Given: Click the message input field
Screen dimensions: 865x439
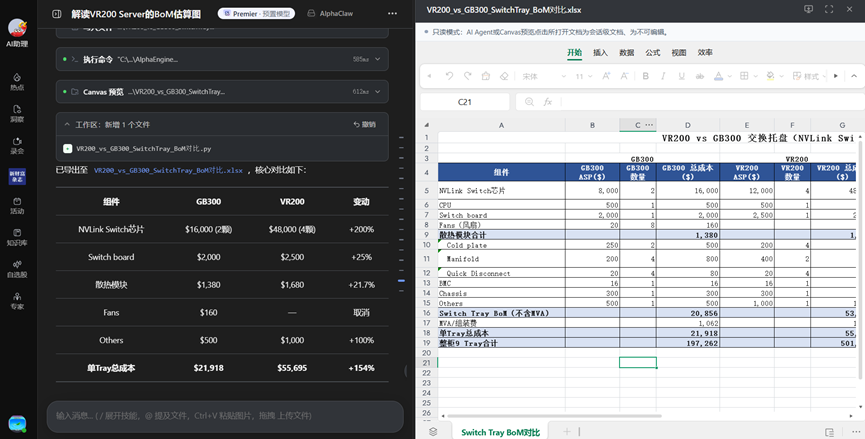Looking at the screenshot, I should coord(225,416).
